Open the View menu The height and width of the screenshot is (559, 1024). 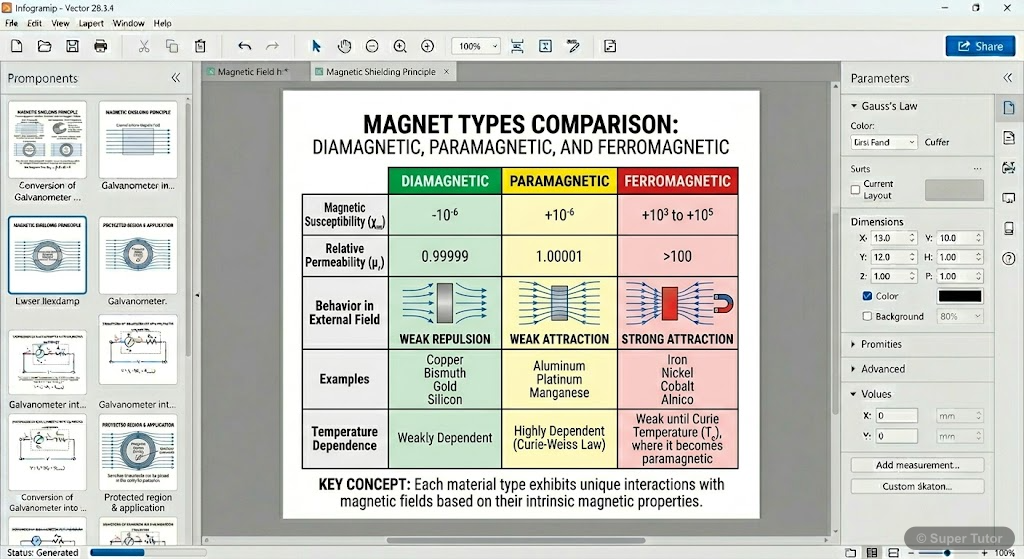point(60,23)
